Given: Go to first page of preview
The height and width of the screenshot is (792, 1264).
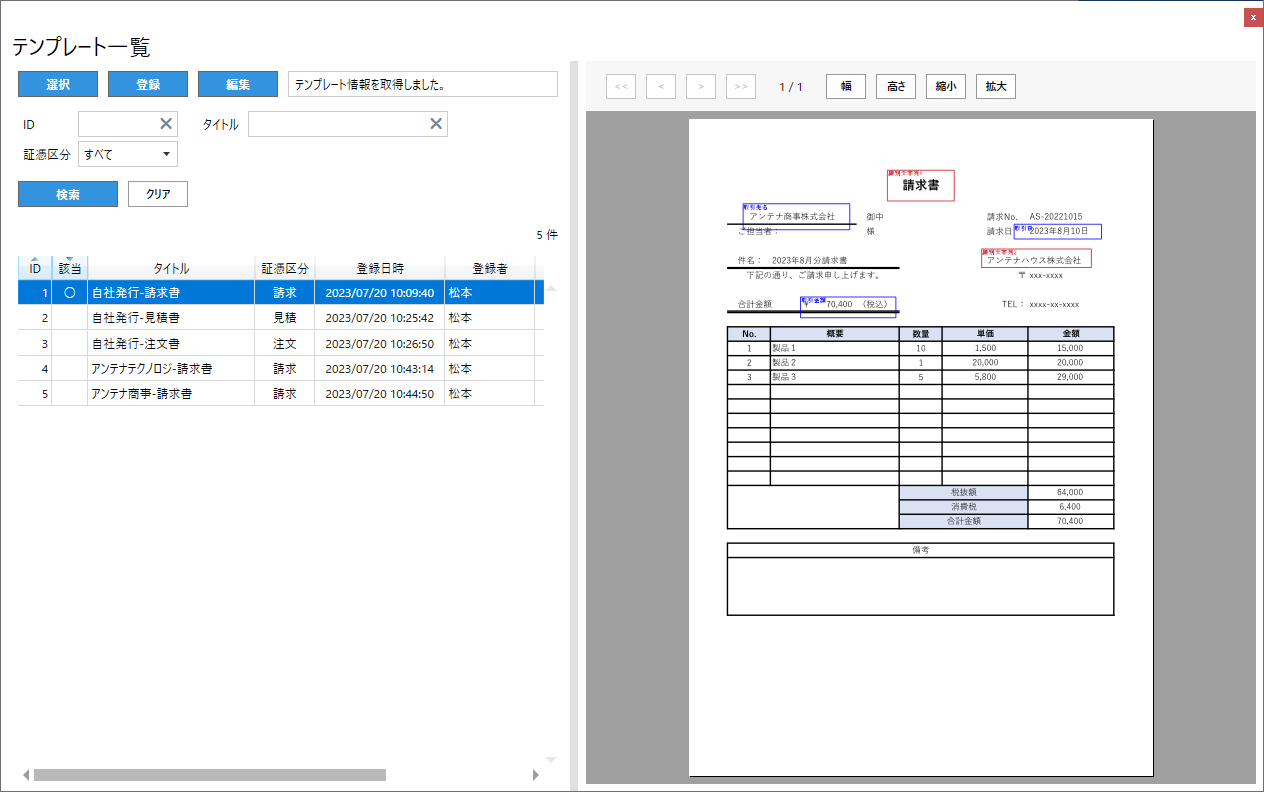Looking at the screenshot, I should [x=620, y=87].
